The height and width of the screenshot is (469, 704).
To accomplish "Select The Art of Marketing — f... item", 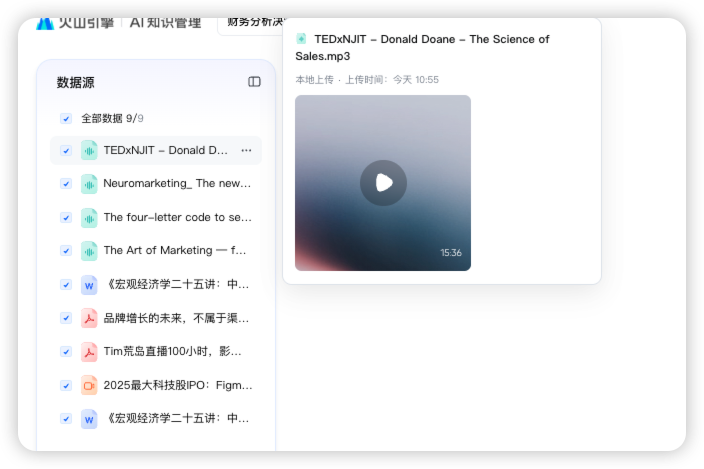I will [175, 251].
